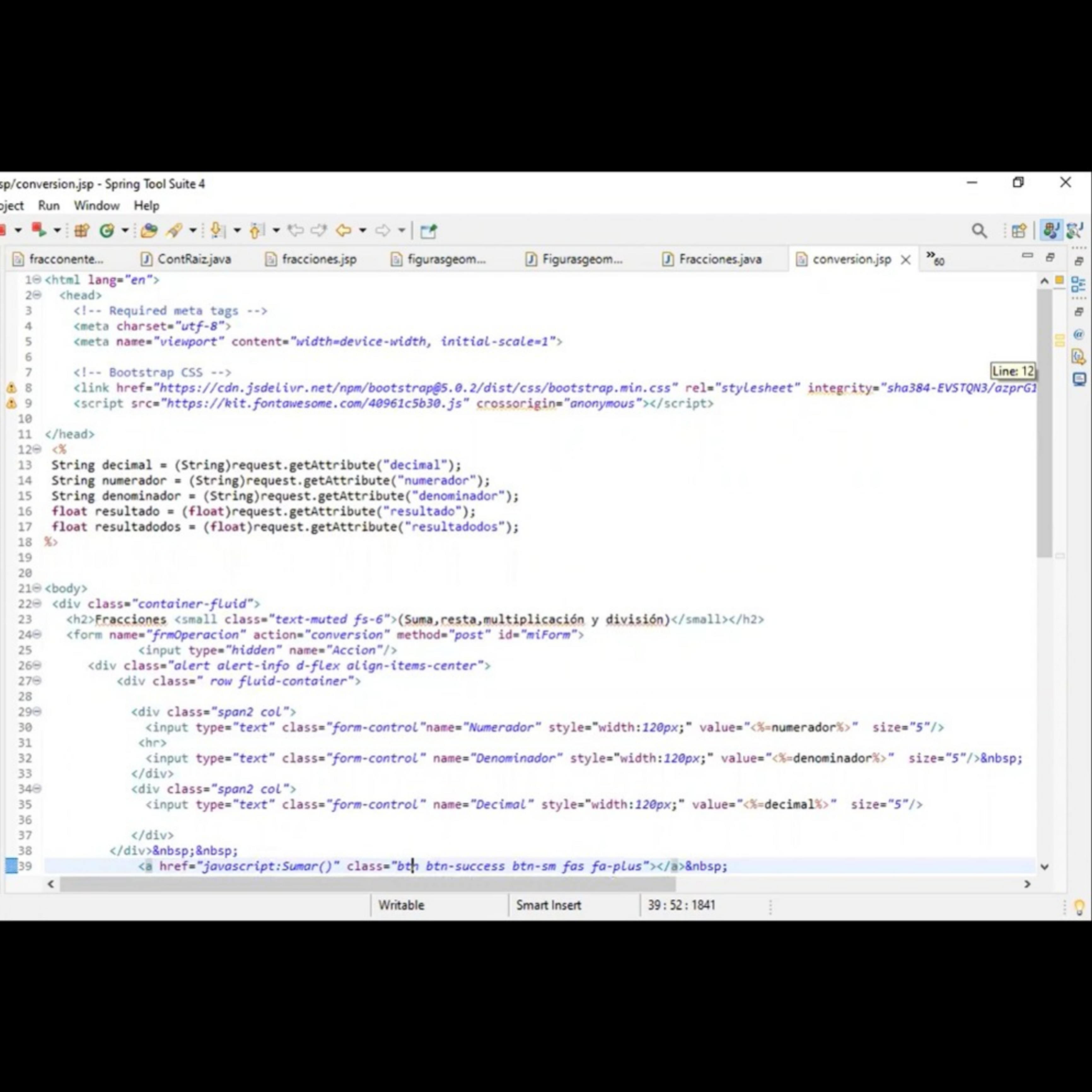The height and width of the screenshot is (1092, 1092).
Task: Open the Javadoc @ view icon
Action: (x=1078, y=334)
